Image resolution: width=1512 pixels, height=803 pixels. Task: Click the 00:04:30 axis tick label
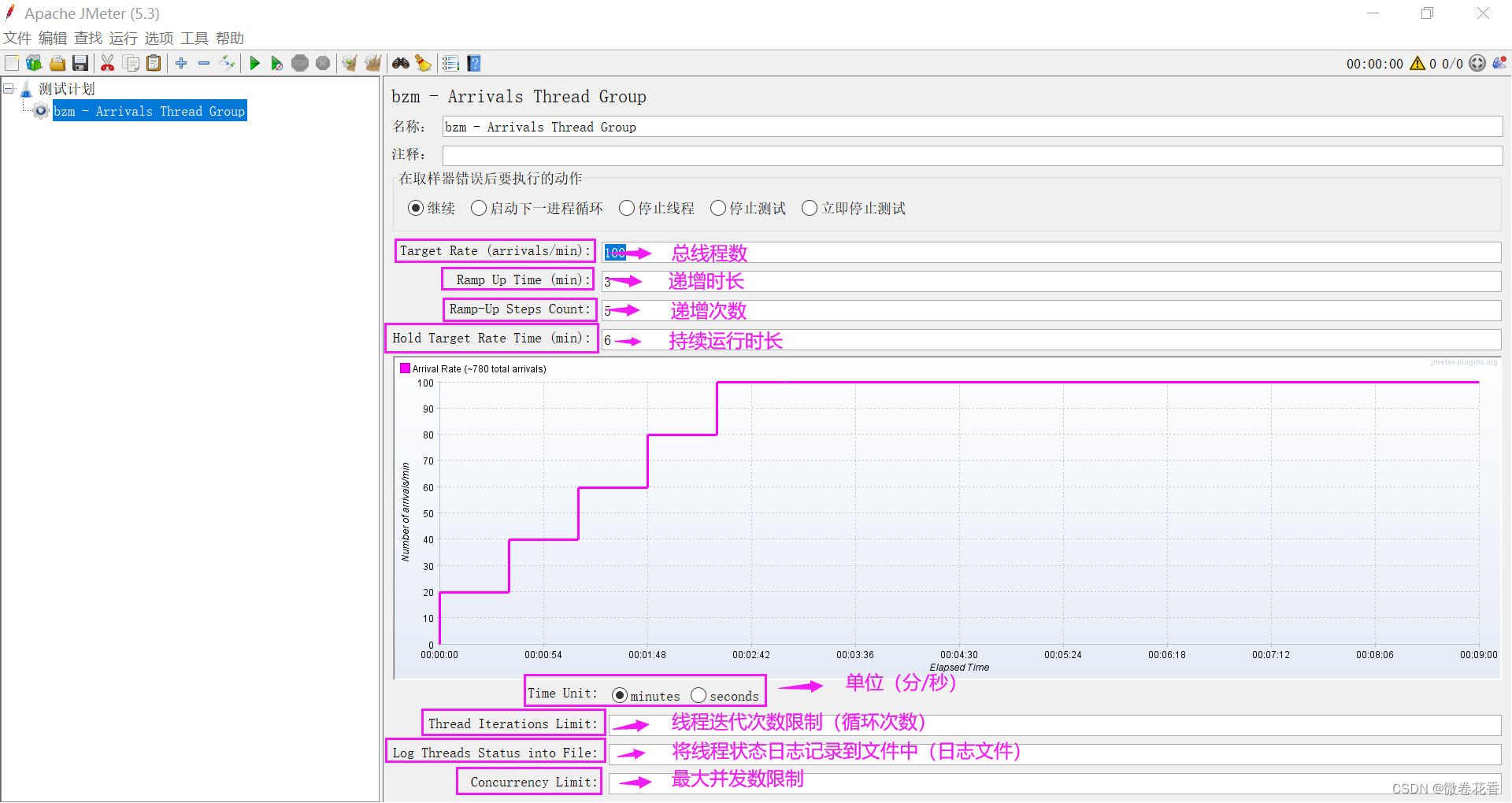pos(959,654)
